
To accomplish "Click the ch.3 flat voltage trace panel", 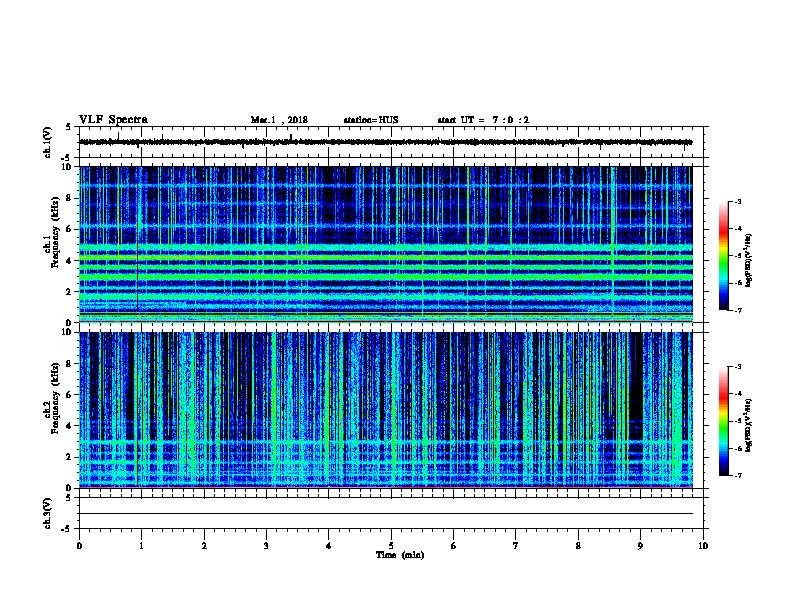I will 391,513.
